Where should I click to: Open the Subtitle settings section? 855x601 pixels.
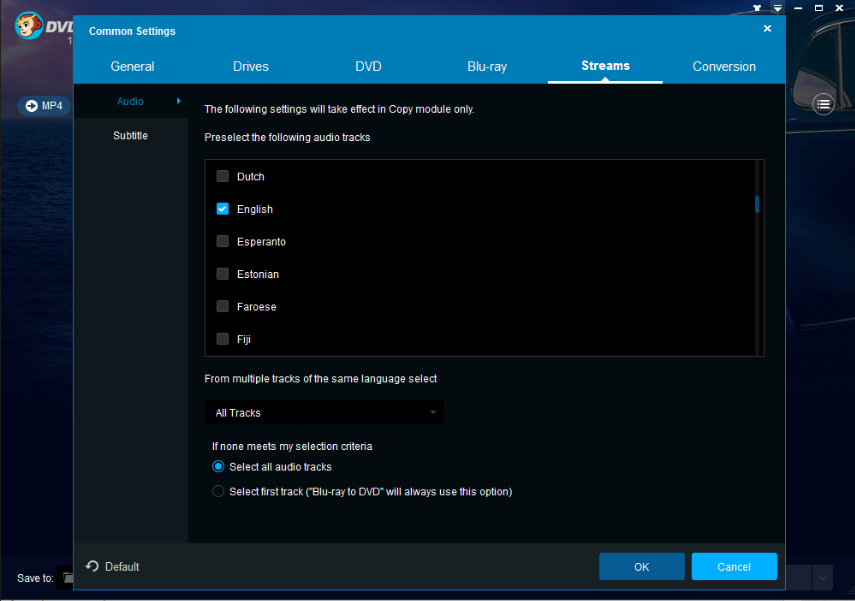point(130,135)
